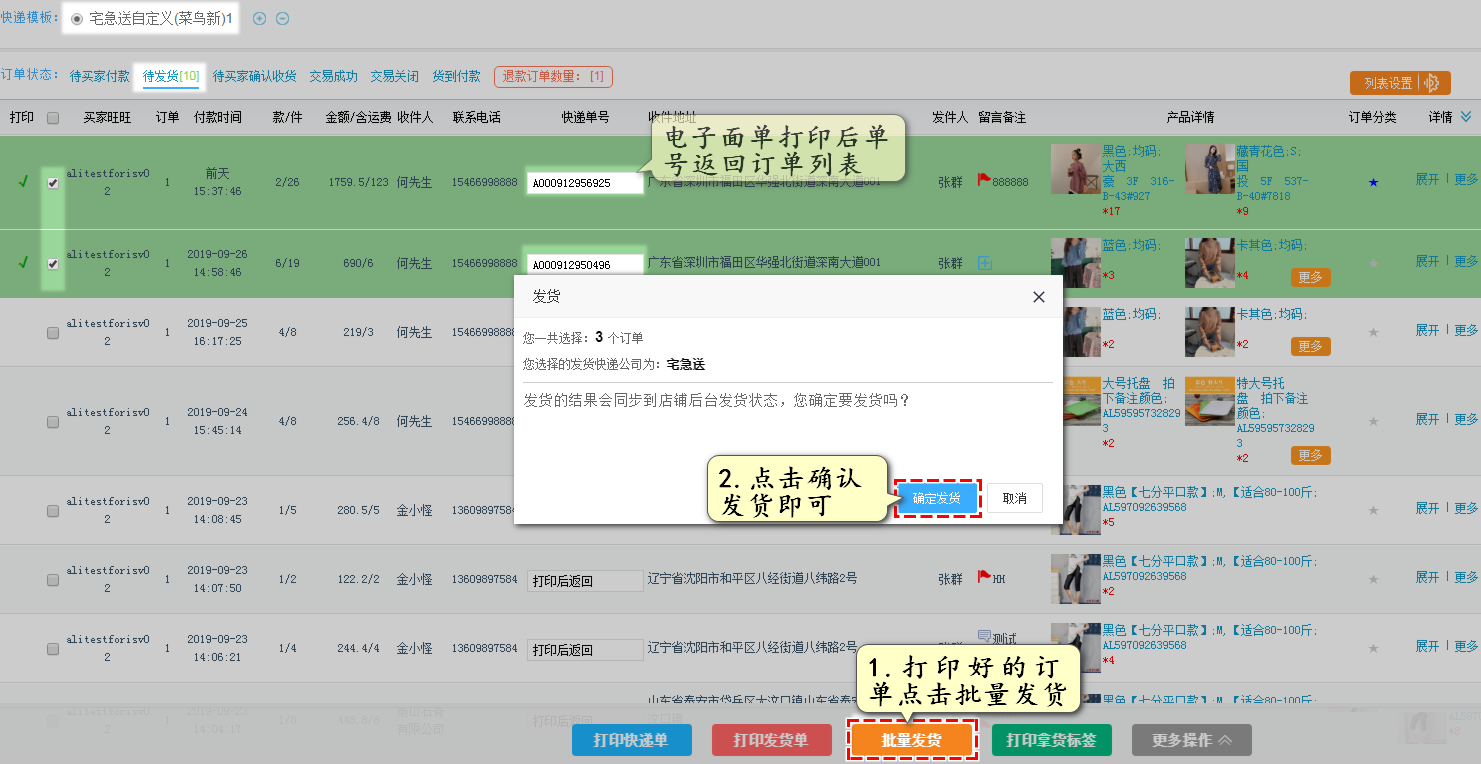Expand the first order's details via 展开
1481x764 pixels.
click(1427, 179)
